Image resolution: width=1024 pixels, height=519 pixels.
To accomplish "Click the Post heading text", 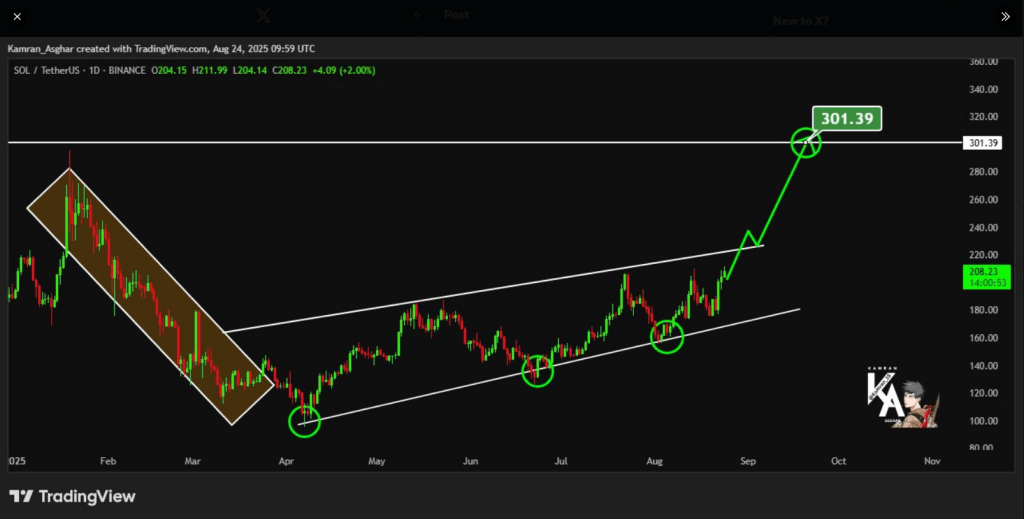I will click(457, 15).
